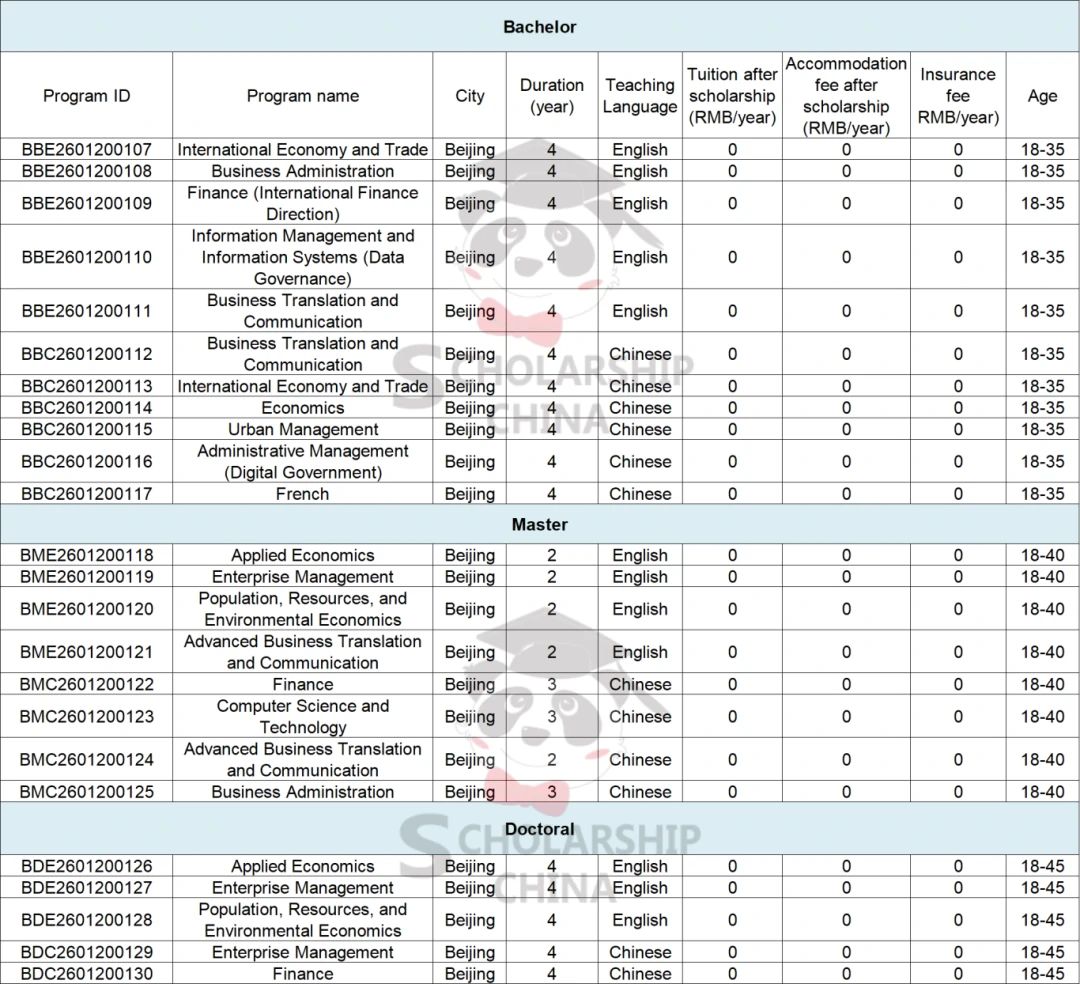Select the Insurance fee column header
The height and width of the screenshot is (984, 1080).
coord(958,96)
